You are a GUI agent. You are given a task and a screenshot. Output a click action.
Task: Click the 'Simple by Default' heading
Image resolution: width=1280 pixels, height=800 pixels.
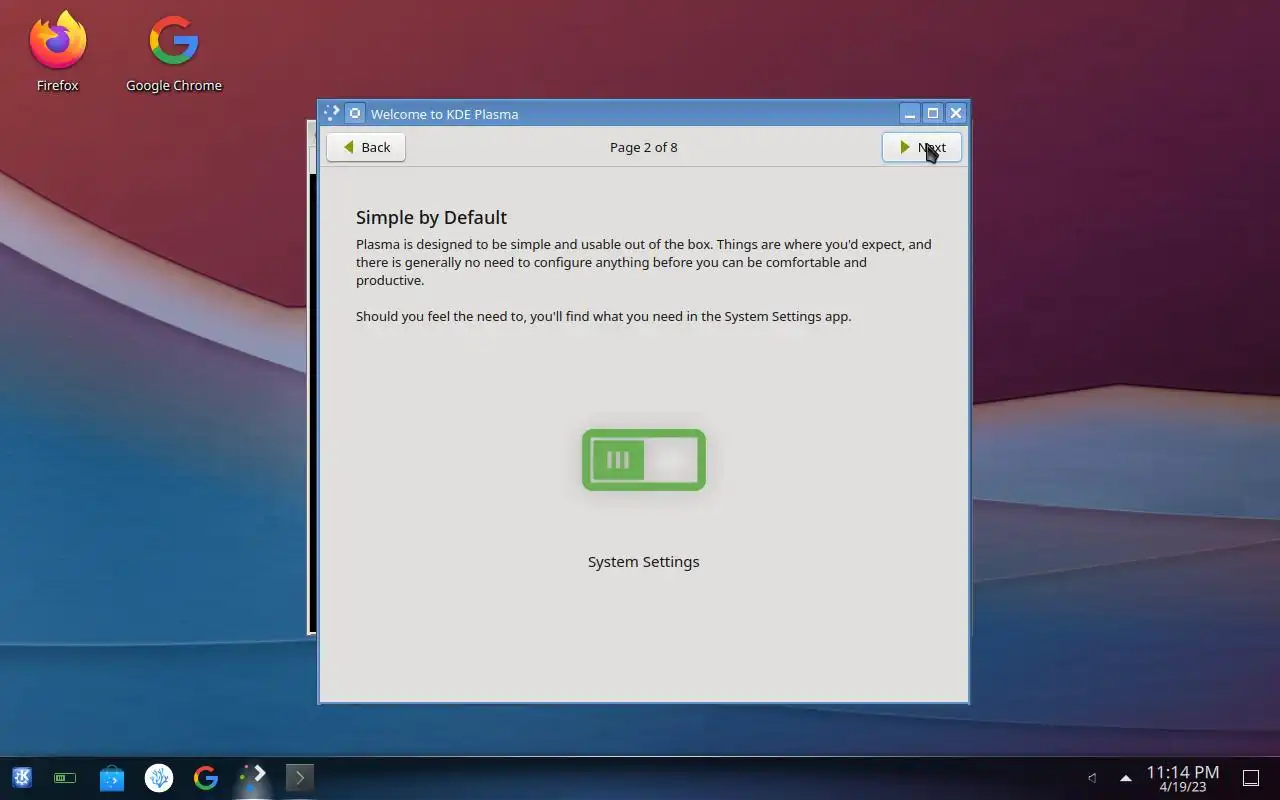coord(431,217)
